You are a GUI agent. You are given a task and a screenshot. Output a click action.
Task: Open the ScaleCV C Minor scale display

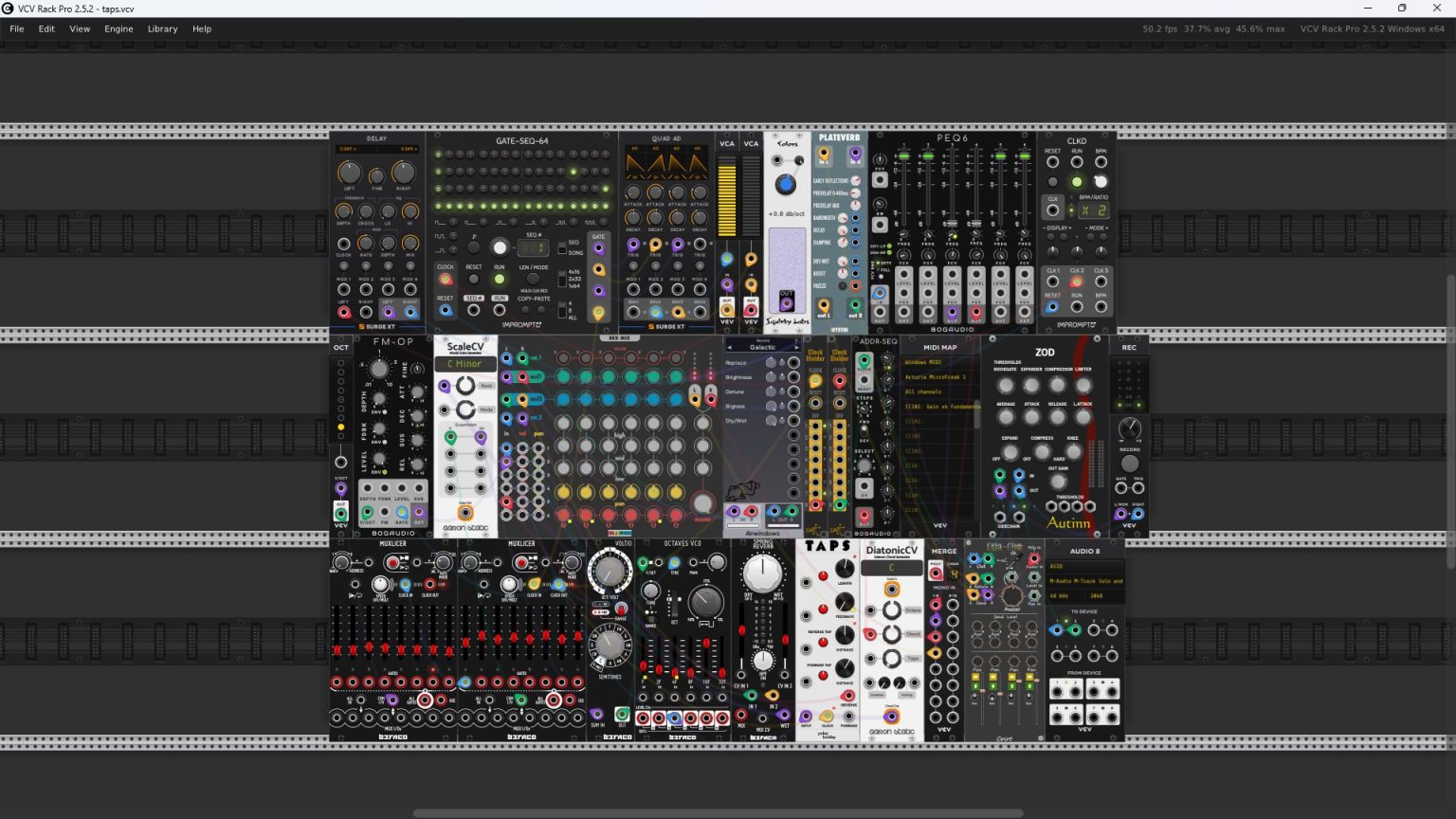coord(465,364)
